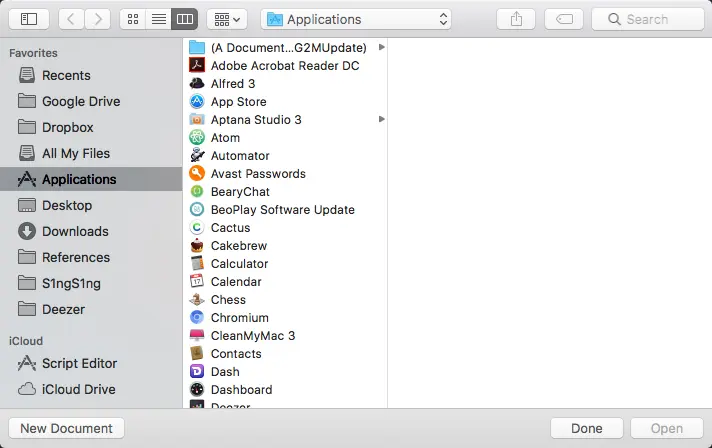Viewport: 712px width, 448px height.
Task: Click the Done button
Action: [587, 428]
